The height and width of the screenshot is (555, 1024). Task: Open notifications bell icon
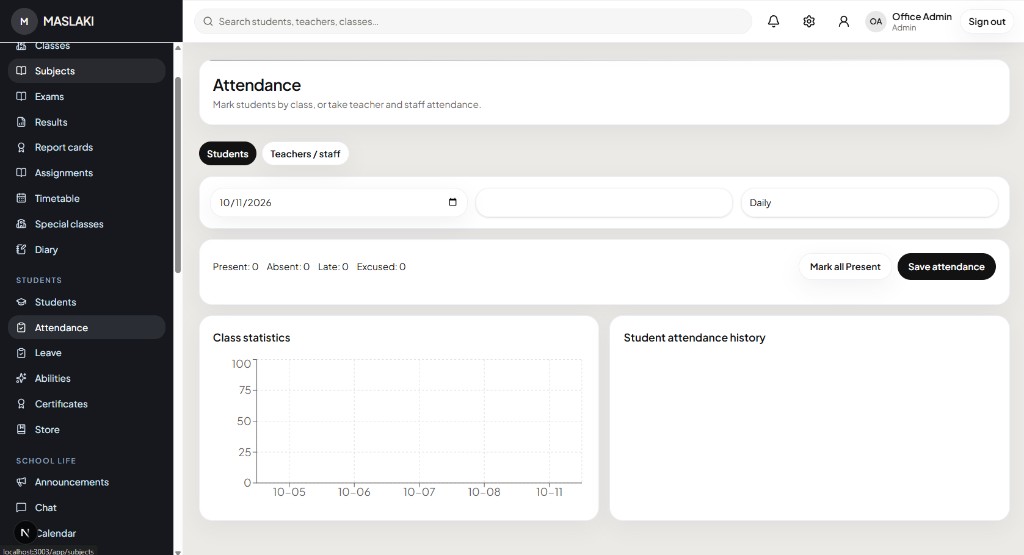point(773,22)
